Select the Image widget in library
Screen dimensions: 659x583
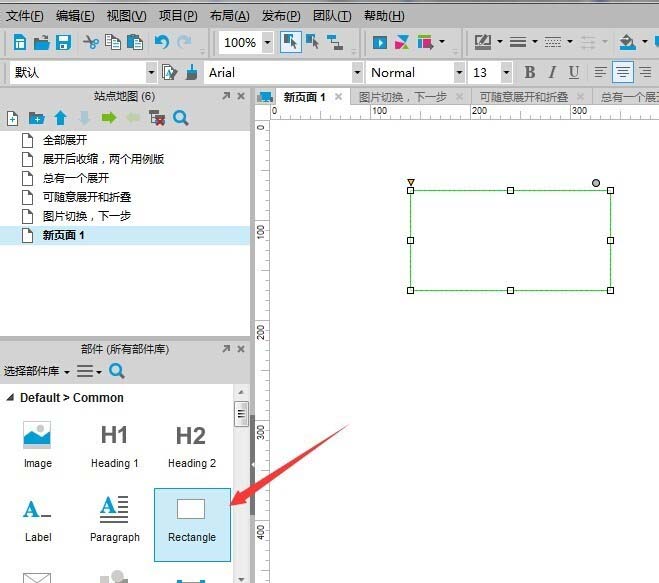click(x=38, y=445)
